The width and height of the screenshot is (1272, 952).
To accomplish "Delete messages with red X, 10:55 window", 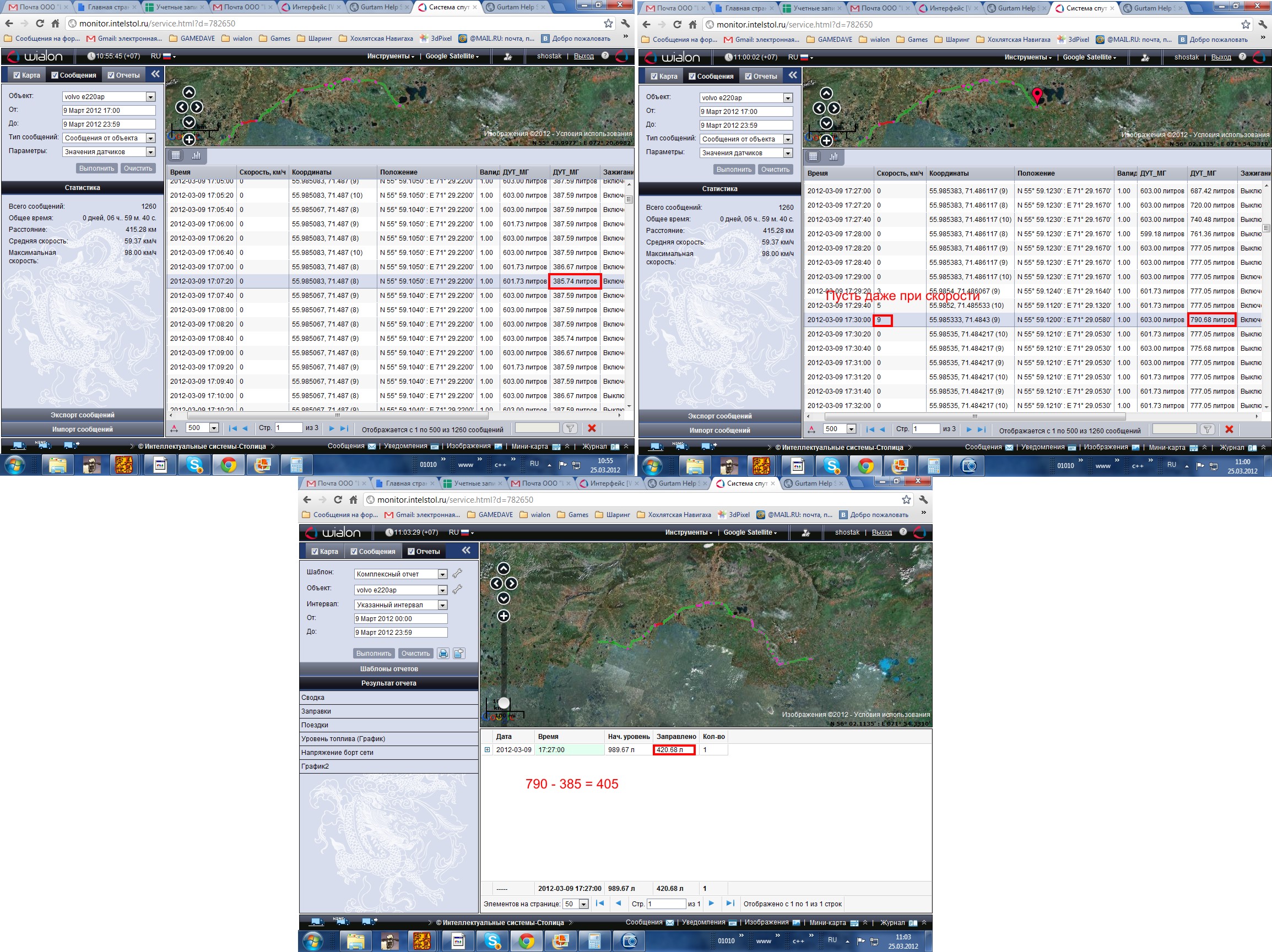I will (x=592, y=428).
